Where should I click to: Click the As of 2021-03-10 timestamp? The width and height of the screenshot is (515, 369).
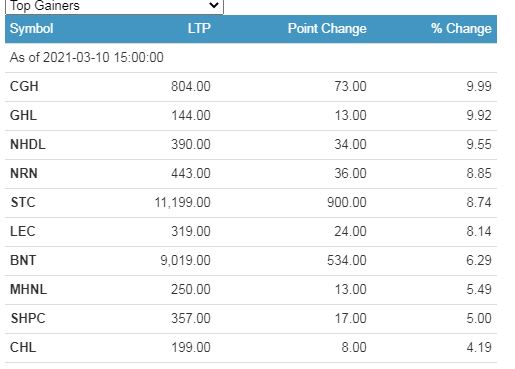(87, 58)
